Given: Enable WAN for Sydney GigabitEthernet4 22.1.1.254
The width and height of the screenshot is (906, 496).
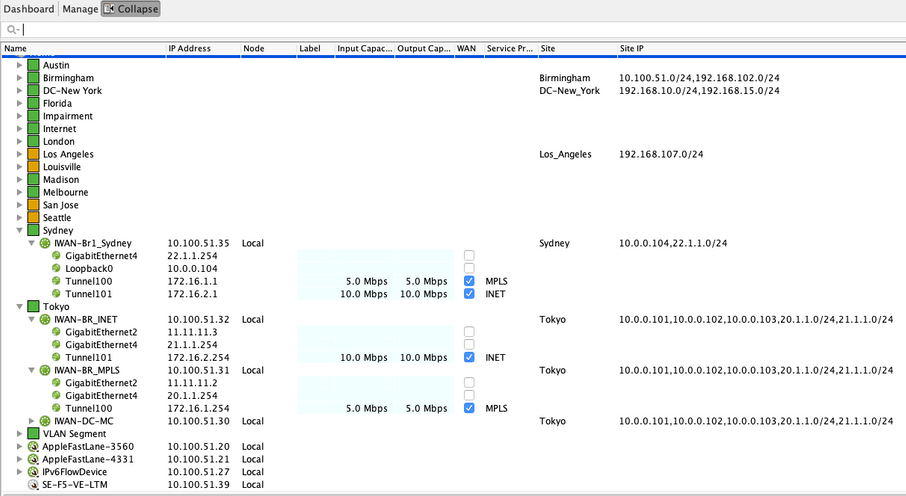Looking at the screenshot, I should 469,256.
